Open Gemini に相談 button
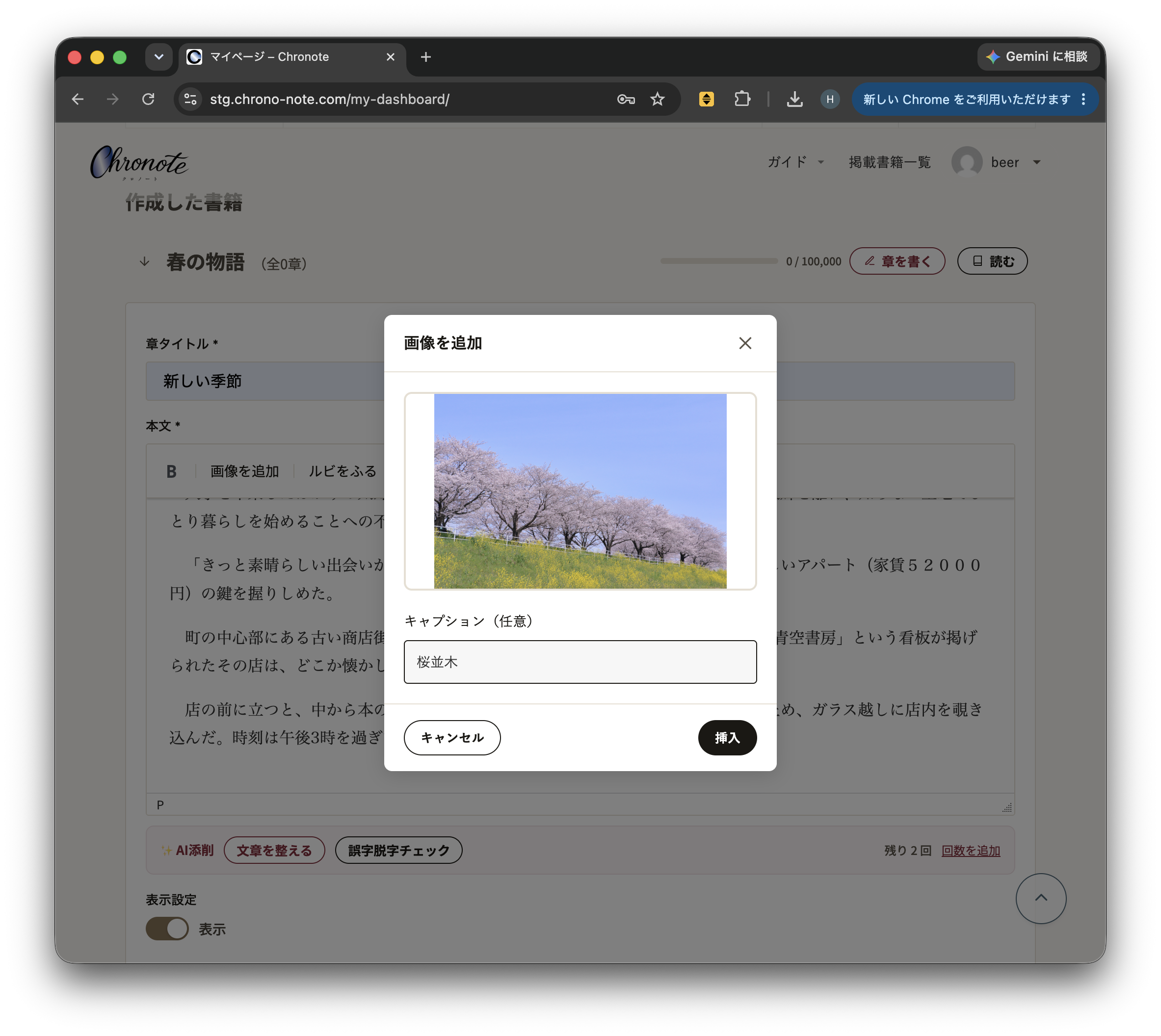1161x1036 pixels. click(1038, 56)
